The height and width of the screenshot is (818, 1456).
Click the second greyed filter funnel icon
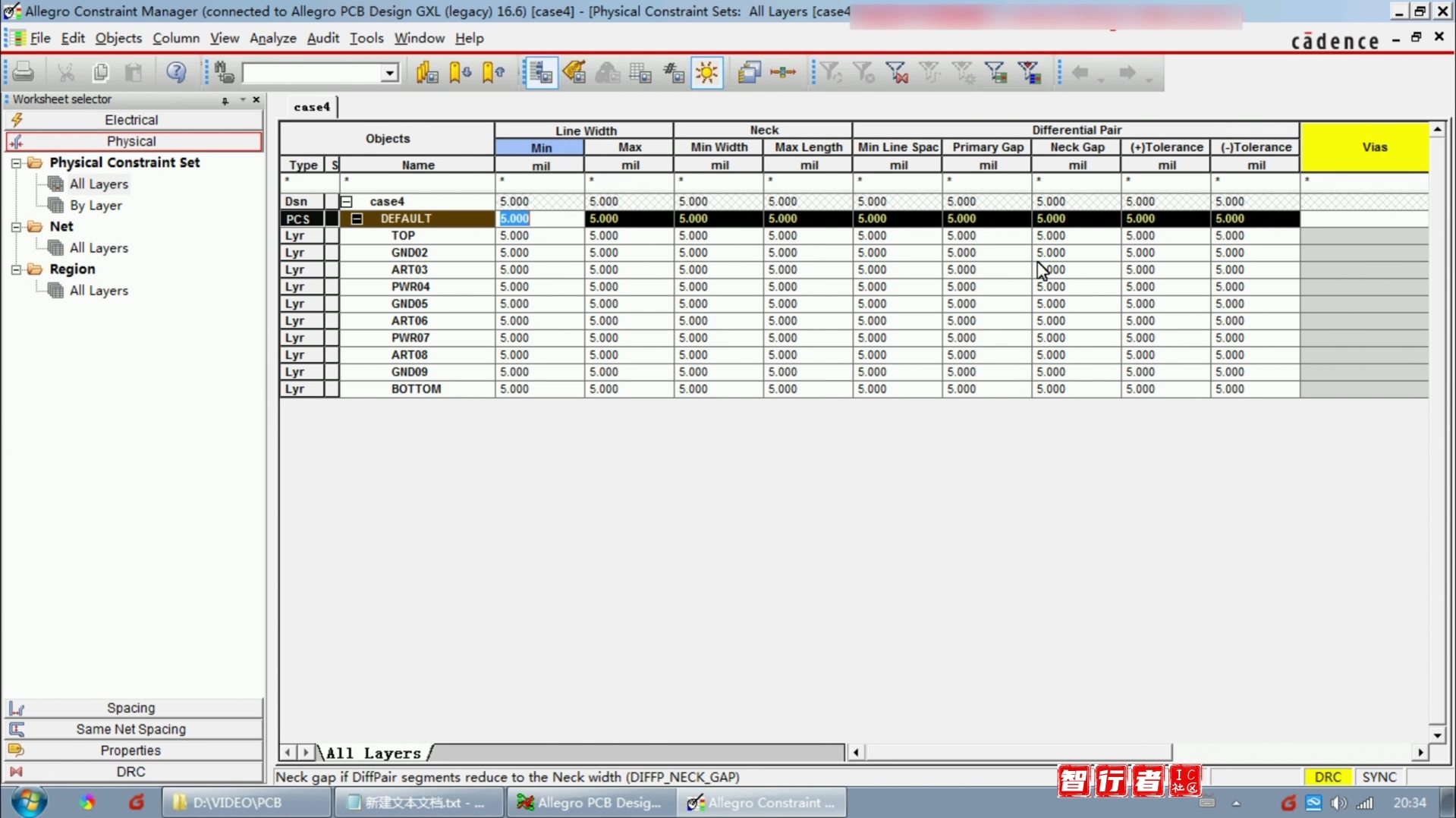(863, 72)
